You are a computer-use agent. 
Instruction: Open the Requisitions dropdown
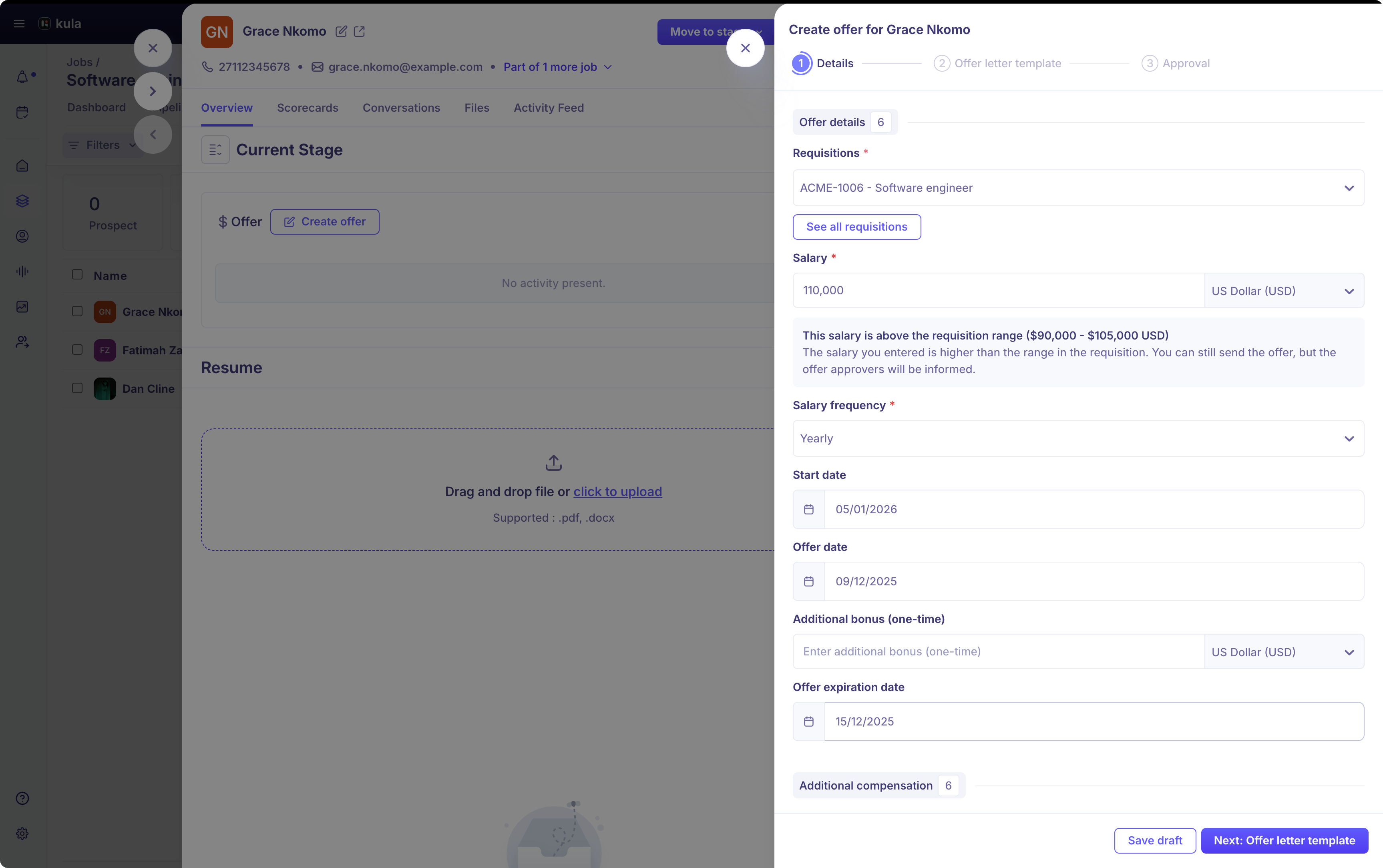tap(1077, 188)
